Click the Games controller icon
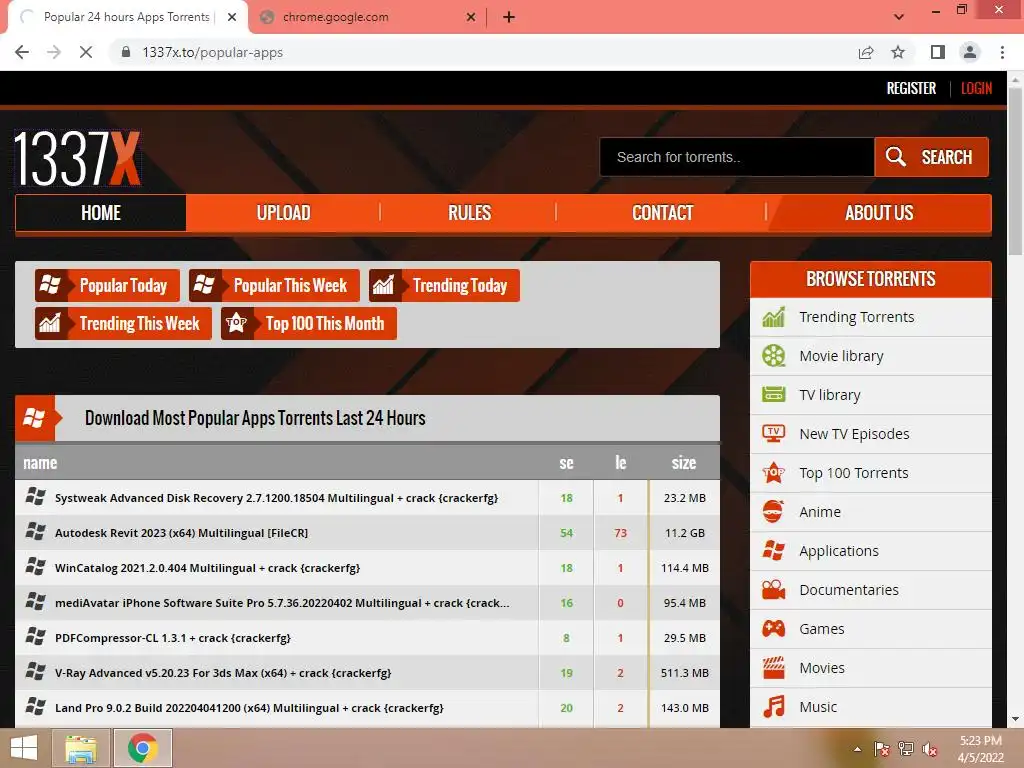The width and height of the screenshot is (1024, 768). pyautogui.click(x=773, y=629)
